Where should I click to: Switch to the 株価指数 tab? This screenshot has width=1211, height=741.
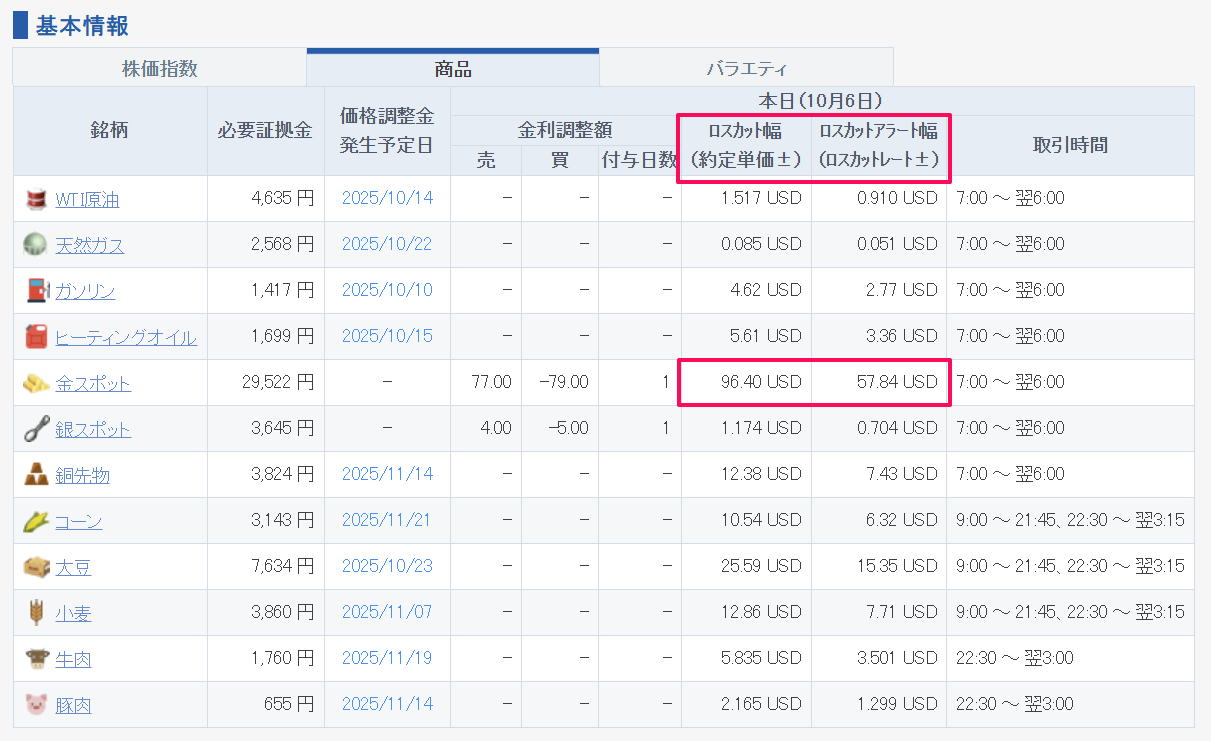click(x=160, y=69)
